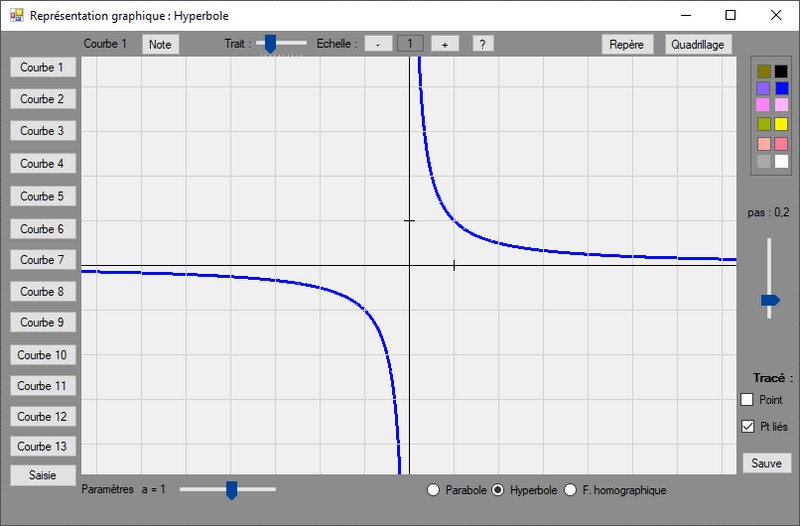Screen dimensions: 800x526
Task: Enable the Point trace checkbox
Action: [747, 400]
